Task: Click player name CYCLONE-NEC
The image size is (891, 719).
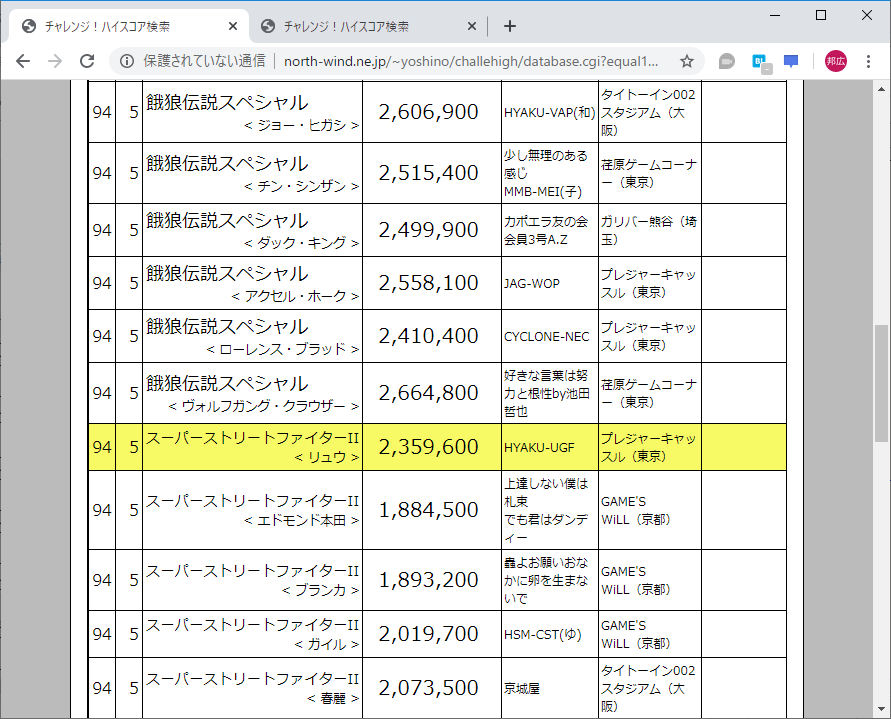Action: pyautogui.click(x=546, y=336)
